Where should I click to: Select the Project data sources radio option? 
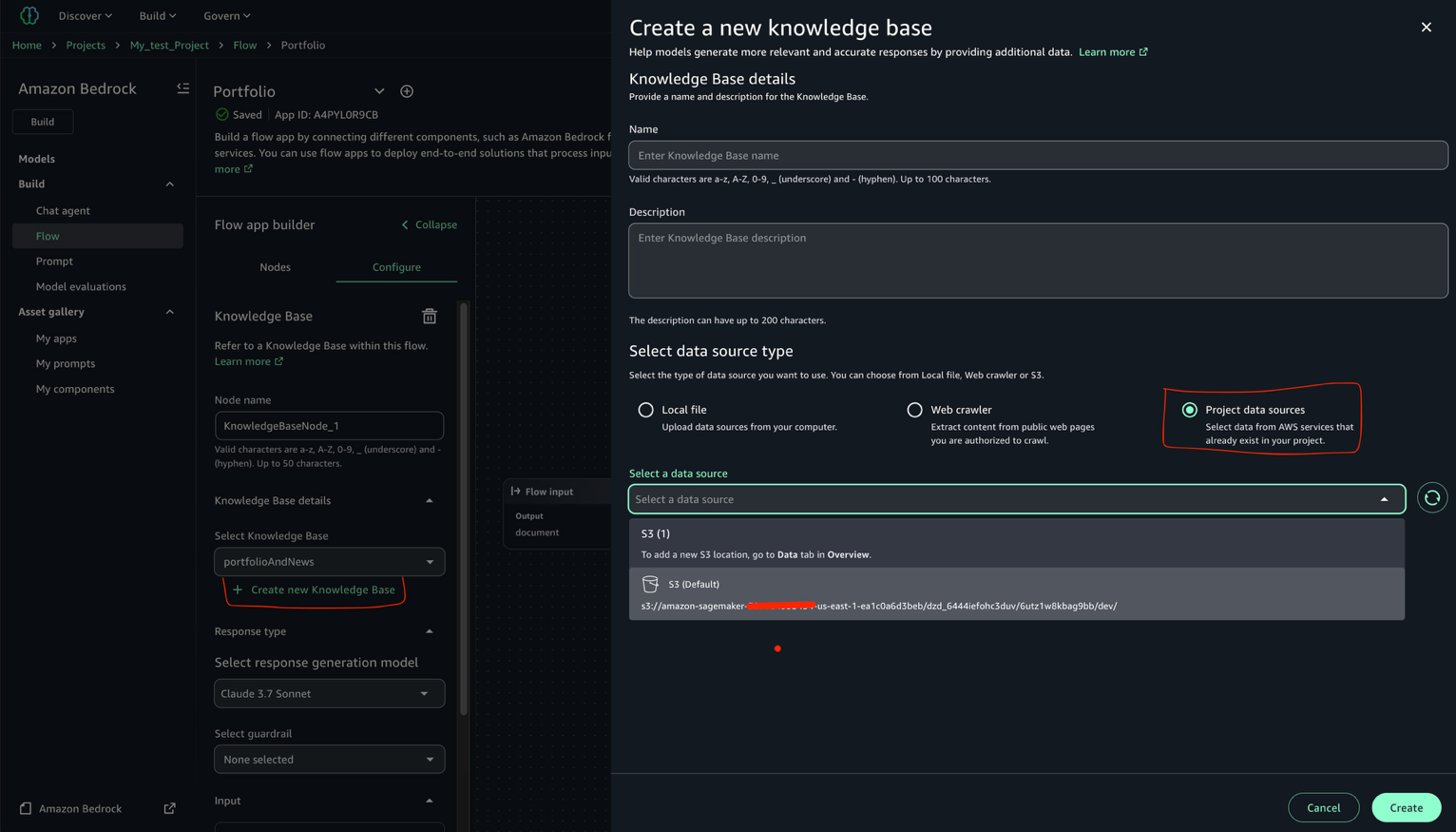(x=1189, y=410)
